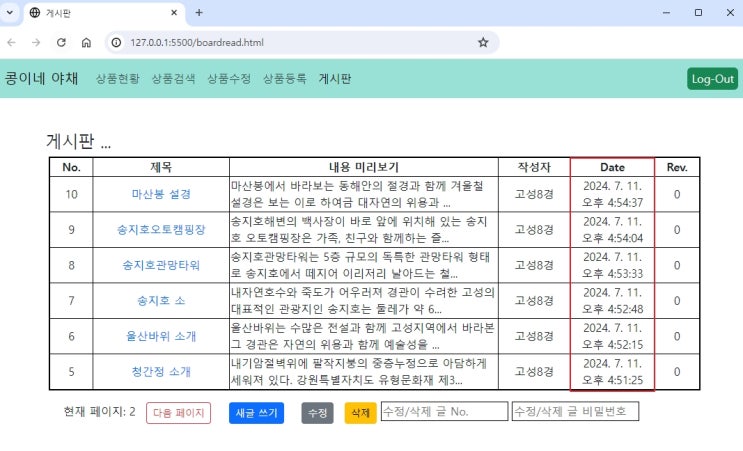This screenshot has width=743, height=451.
Task: Select the 게시판 browser tab
Action: point(103,13)
